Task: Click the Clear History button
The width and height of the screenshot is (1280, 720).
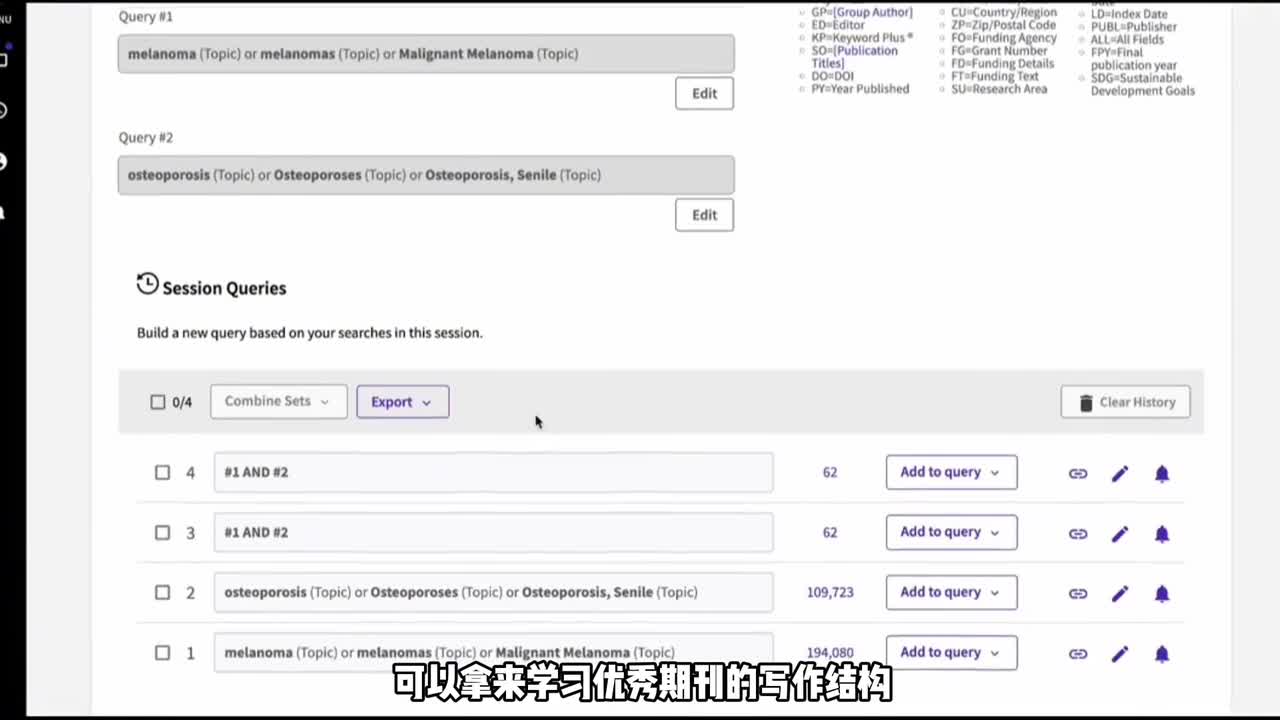Action: [1125, 402]
